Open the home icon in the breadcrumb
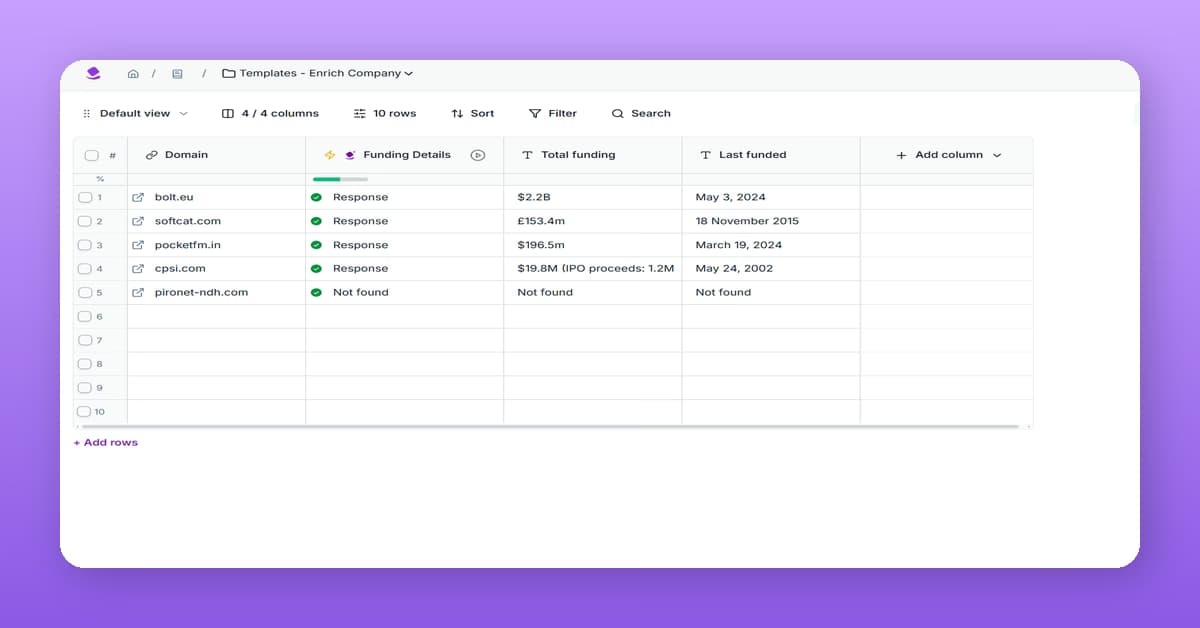The height and width of the screenshot is (628, 1200). click(133, 73)
